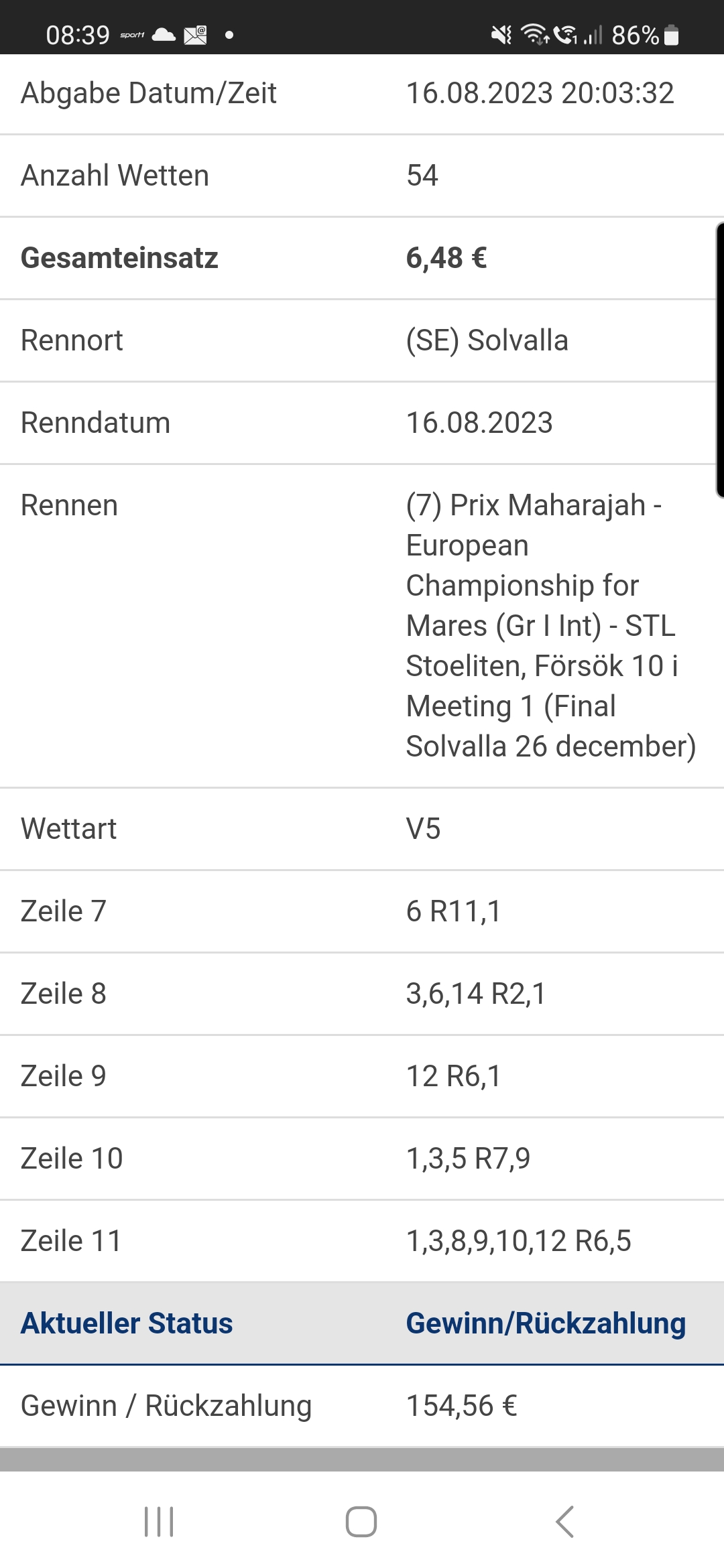This screenshot has height=1568, width=724.
Task: Tap the muted sound status icon
Action: click(x=501, y=35)
